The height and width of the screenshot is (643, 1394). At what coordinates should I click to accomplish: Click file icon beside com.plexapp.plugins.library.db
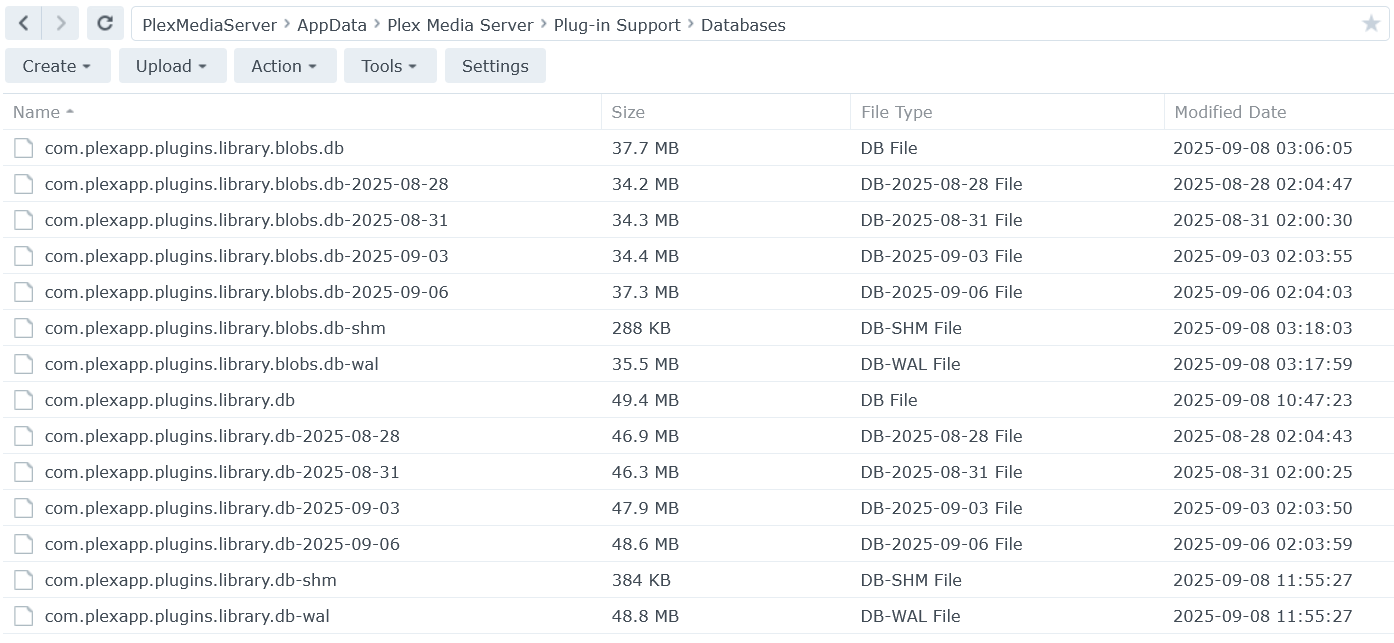point(24,400)
